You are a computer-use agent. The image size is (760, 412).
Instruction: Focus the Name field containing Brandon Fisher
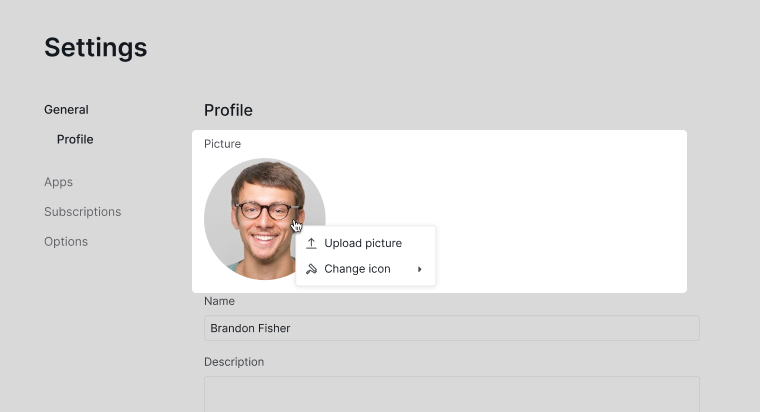[452, 328]
